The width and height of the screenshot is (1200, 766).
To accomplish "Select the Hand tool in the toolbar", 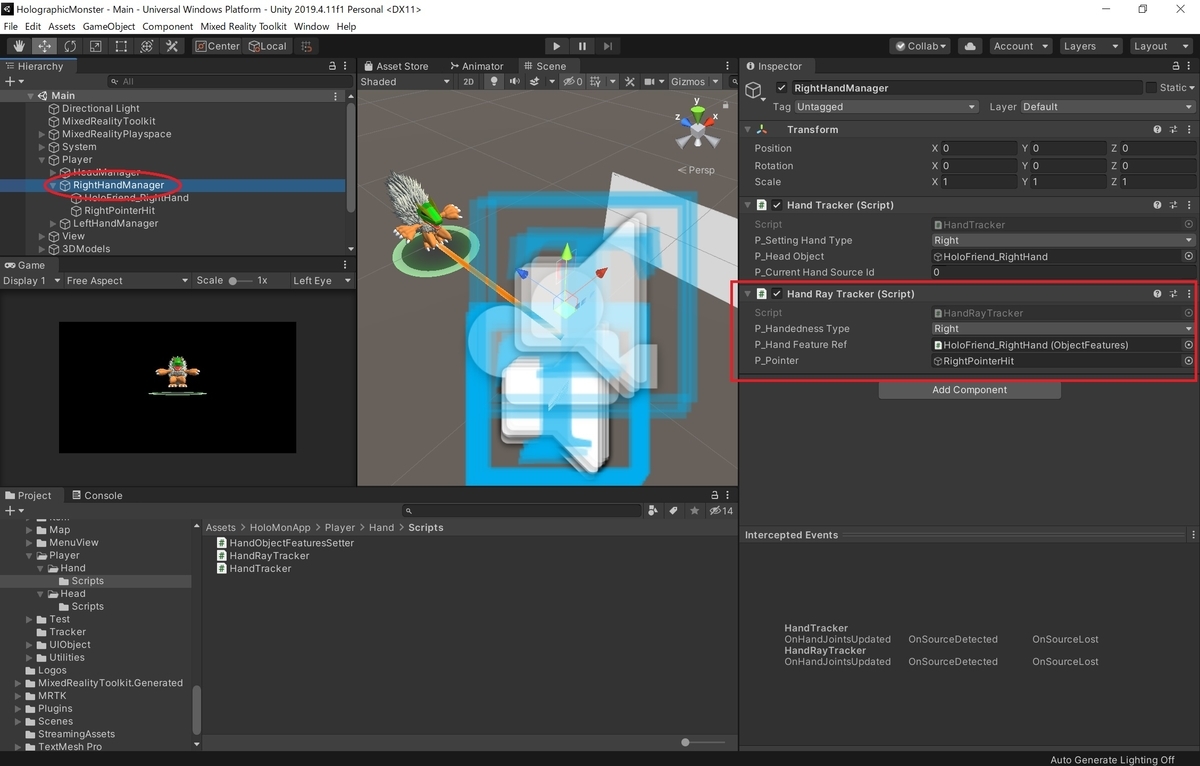I will pos(19,46).
